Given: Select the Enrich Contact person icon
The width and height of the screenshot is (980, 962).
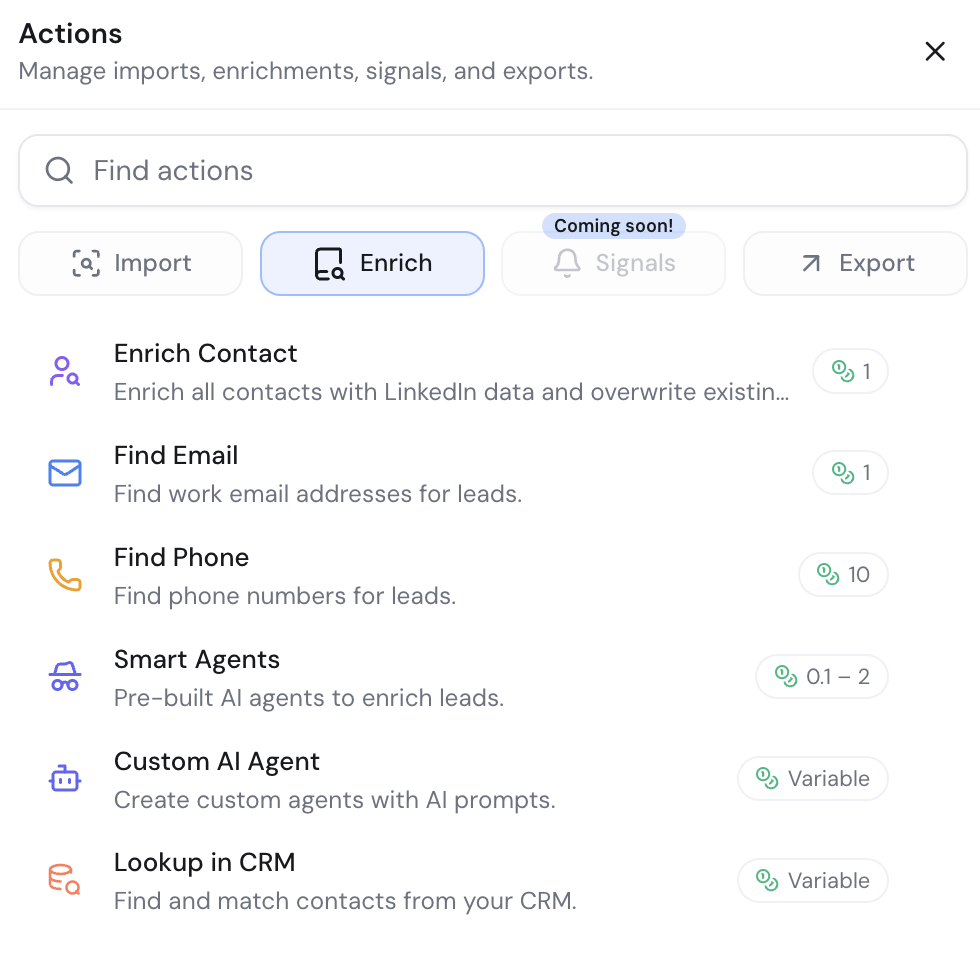Looking at the screenshot, I should (x=64, y=370).
